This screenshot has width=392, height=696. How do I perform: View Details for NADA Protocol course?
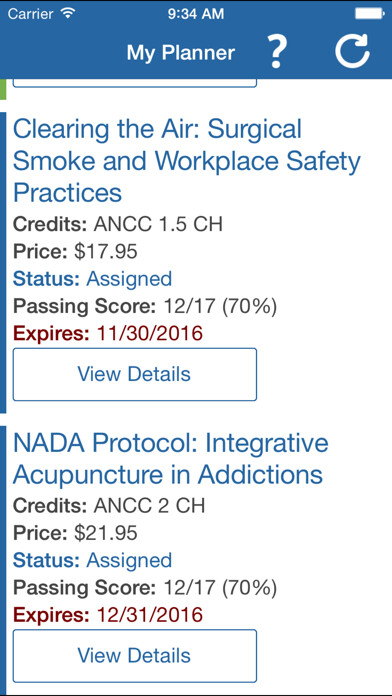135,656
